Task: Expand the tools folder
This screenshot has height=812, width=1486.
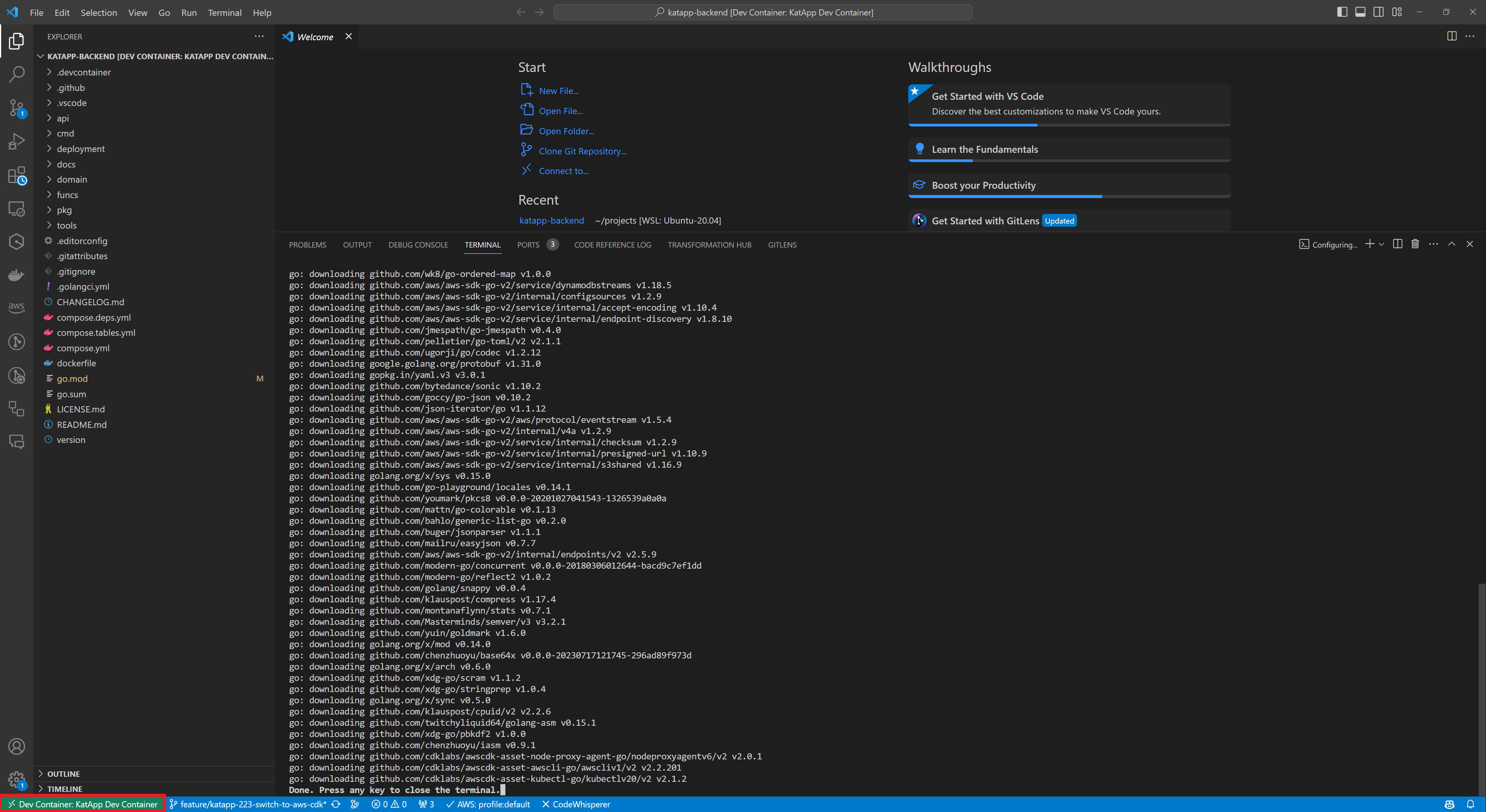Action: tap(66, 226)
